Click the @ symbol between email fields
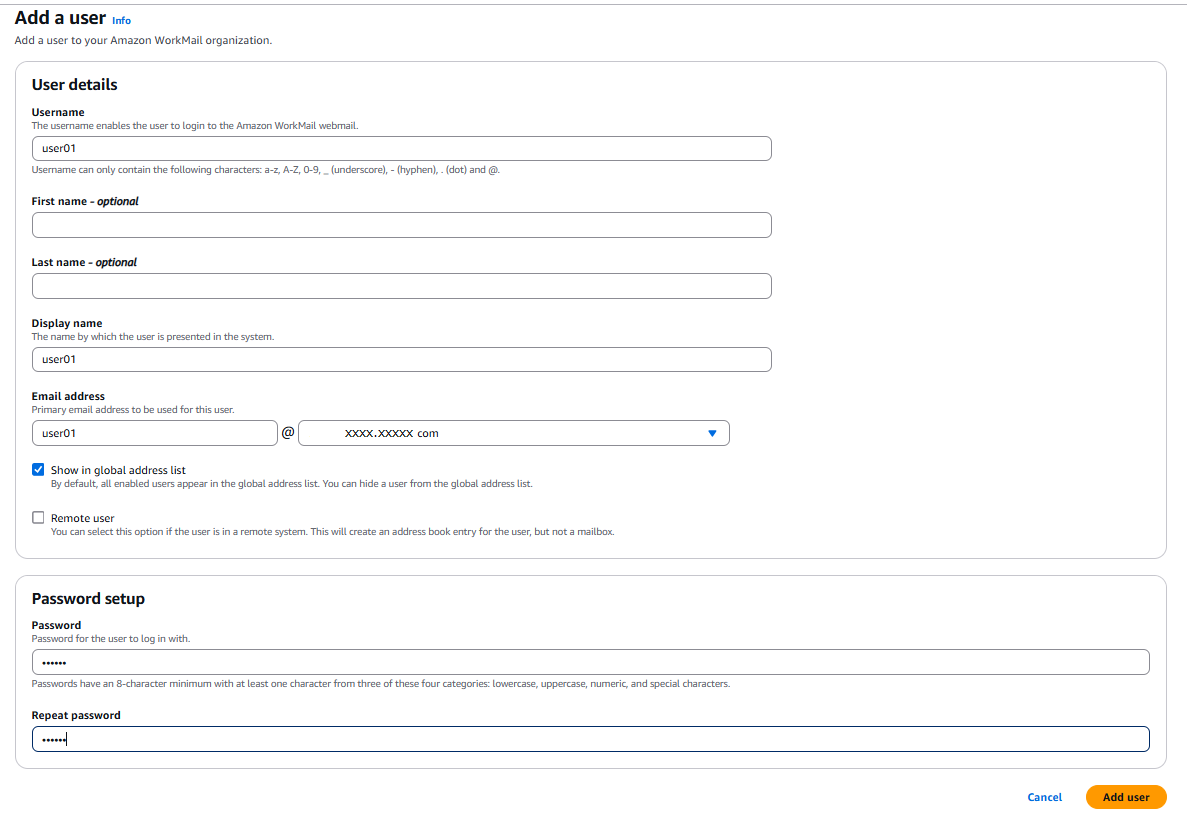This screenshot has width=1187, height=815. click(x=288, y=432)
